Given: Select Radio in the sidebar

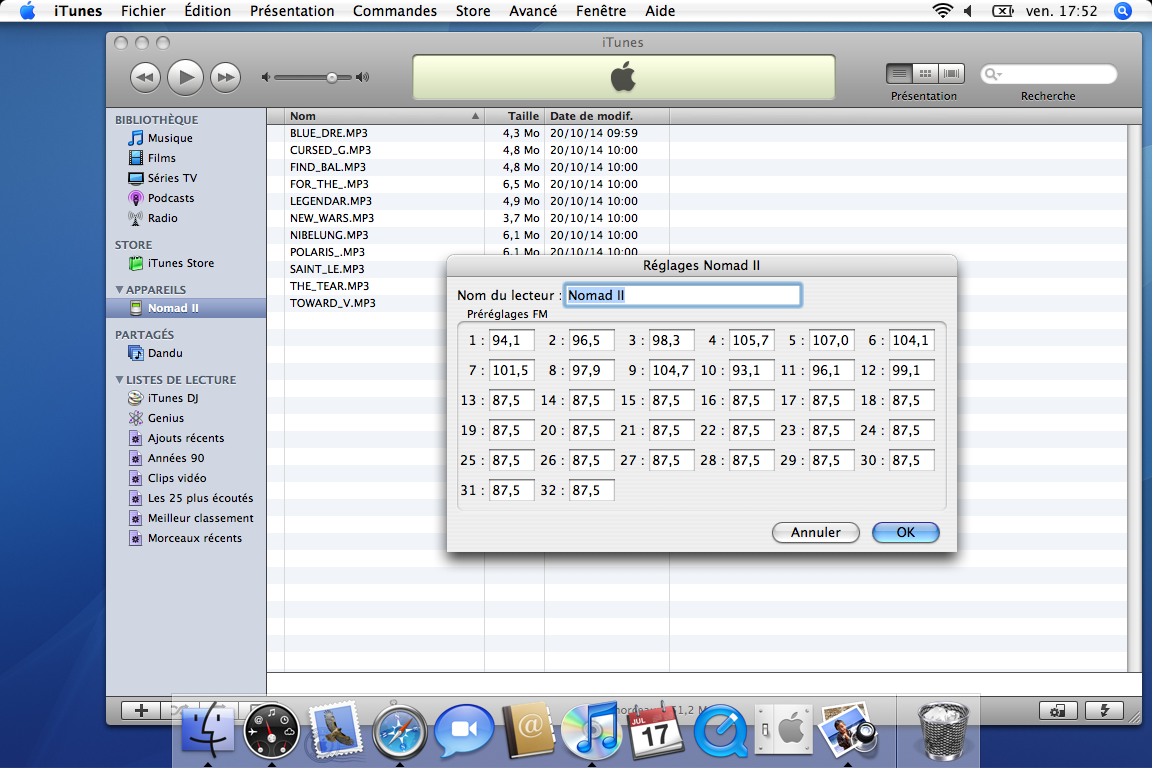Looking at the screenshot, I should tap(162, 218).
